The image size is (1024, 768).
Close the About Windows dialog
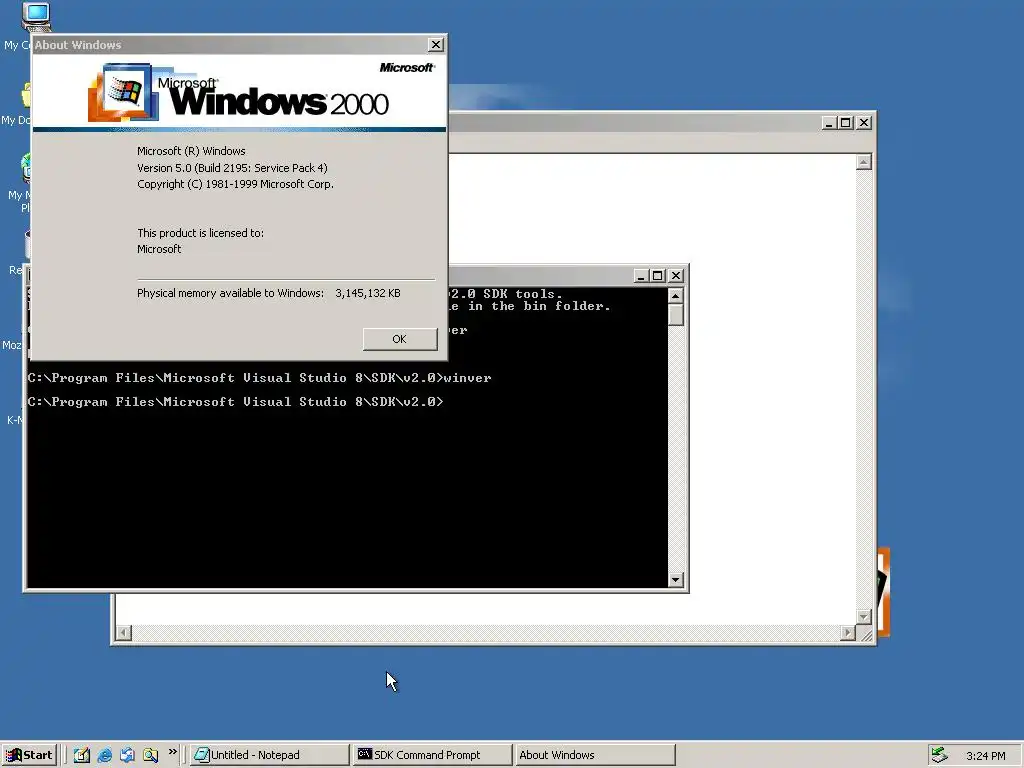[436, 44]
